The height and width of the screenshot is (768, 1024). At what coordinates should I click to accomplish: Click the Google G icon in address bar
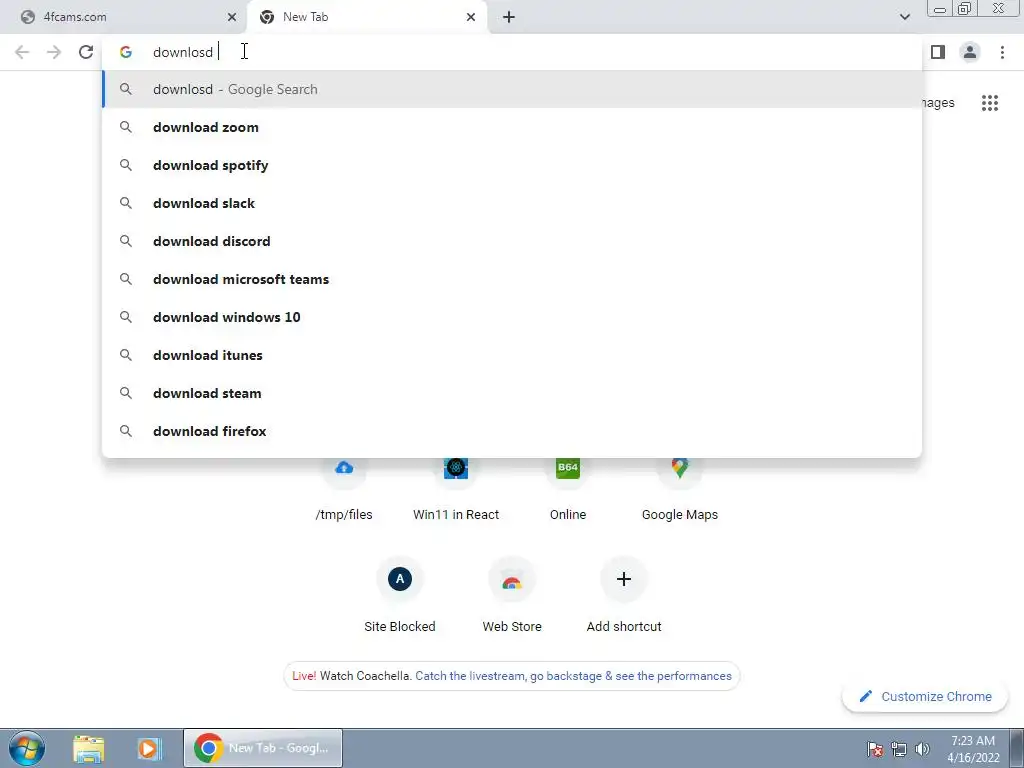[126, 52]
